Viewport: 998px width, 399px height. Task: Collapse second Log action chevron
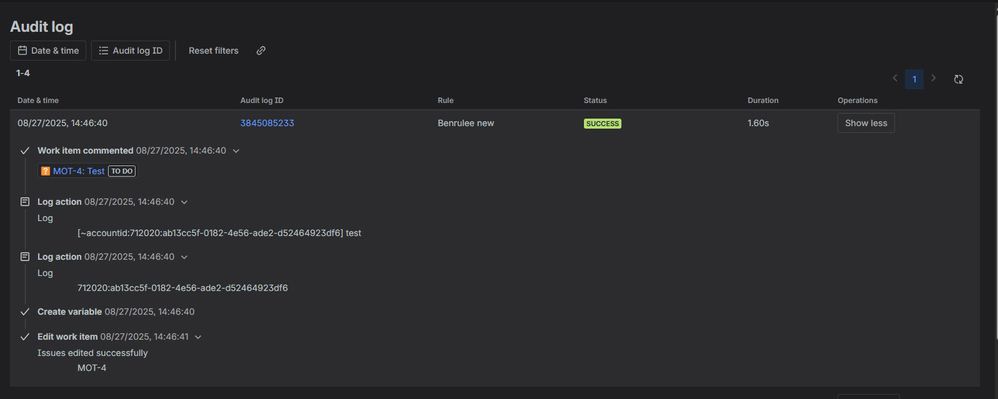(x=185, y=256)
